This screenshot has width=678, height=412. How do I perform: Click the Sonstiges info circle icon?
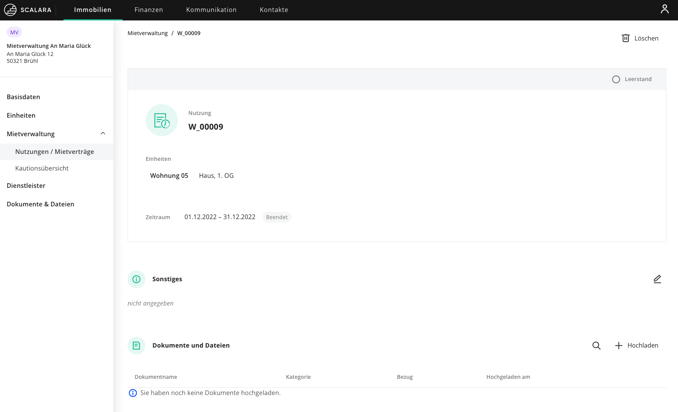tap(136, 279)
